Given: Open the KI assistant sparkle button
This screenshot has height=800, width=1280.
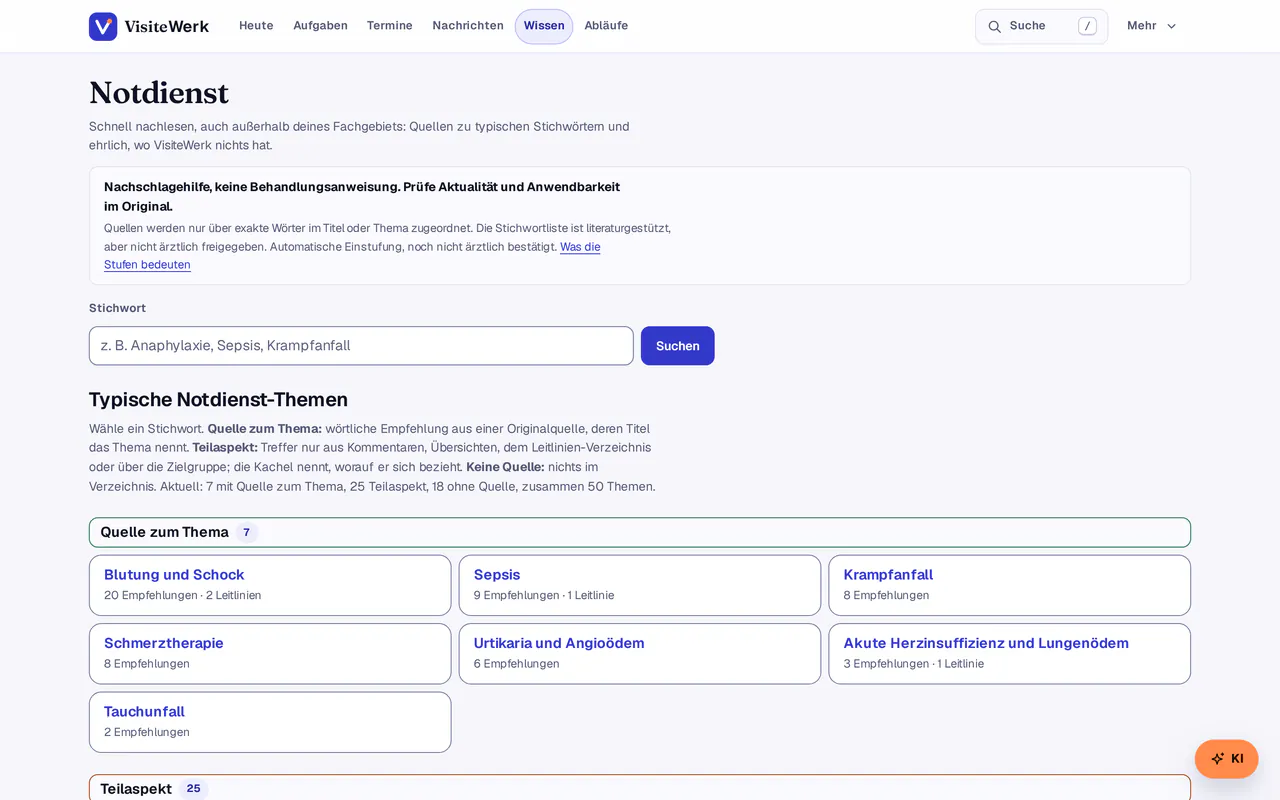Looking at the screenshot, I should (x=1226, y=759).
